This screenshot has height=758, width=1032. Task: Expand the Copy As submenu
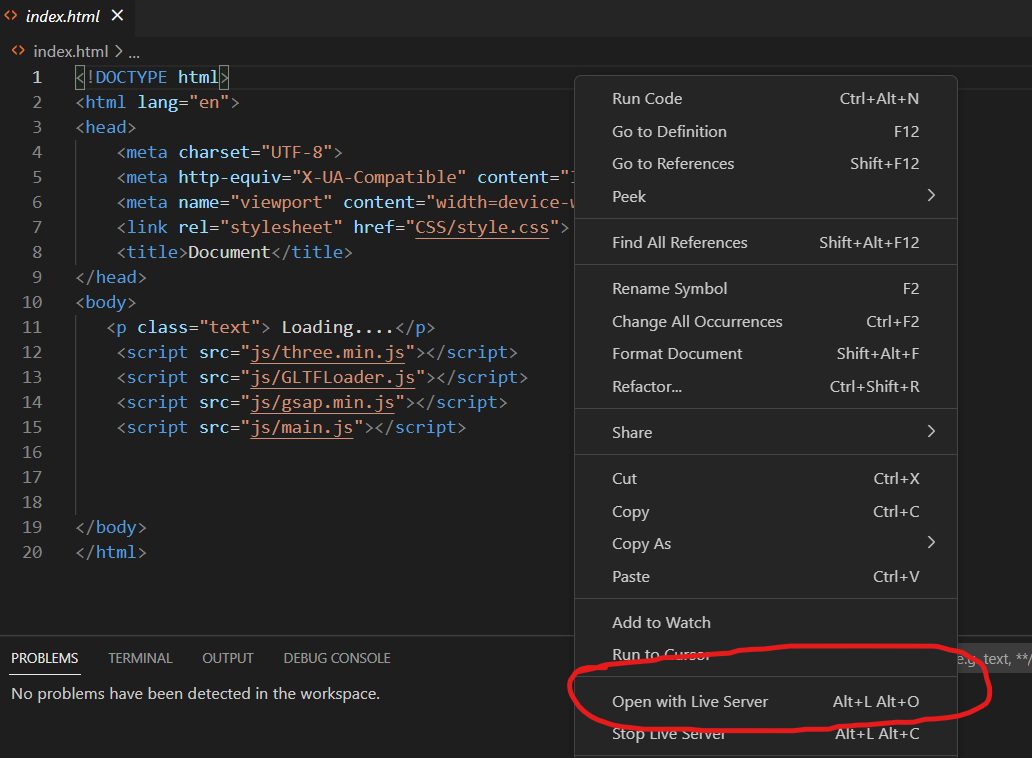[765, 543]
